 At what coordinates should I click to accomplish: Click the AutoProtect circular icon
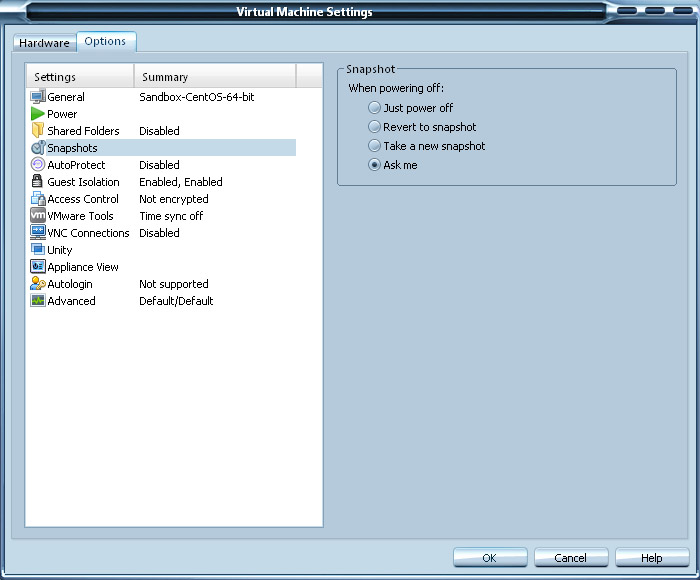pyautogui.click(x=38, y=164)
